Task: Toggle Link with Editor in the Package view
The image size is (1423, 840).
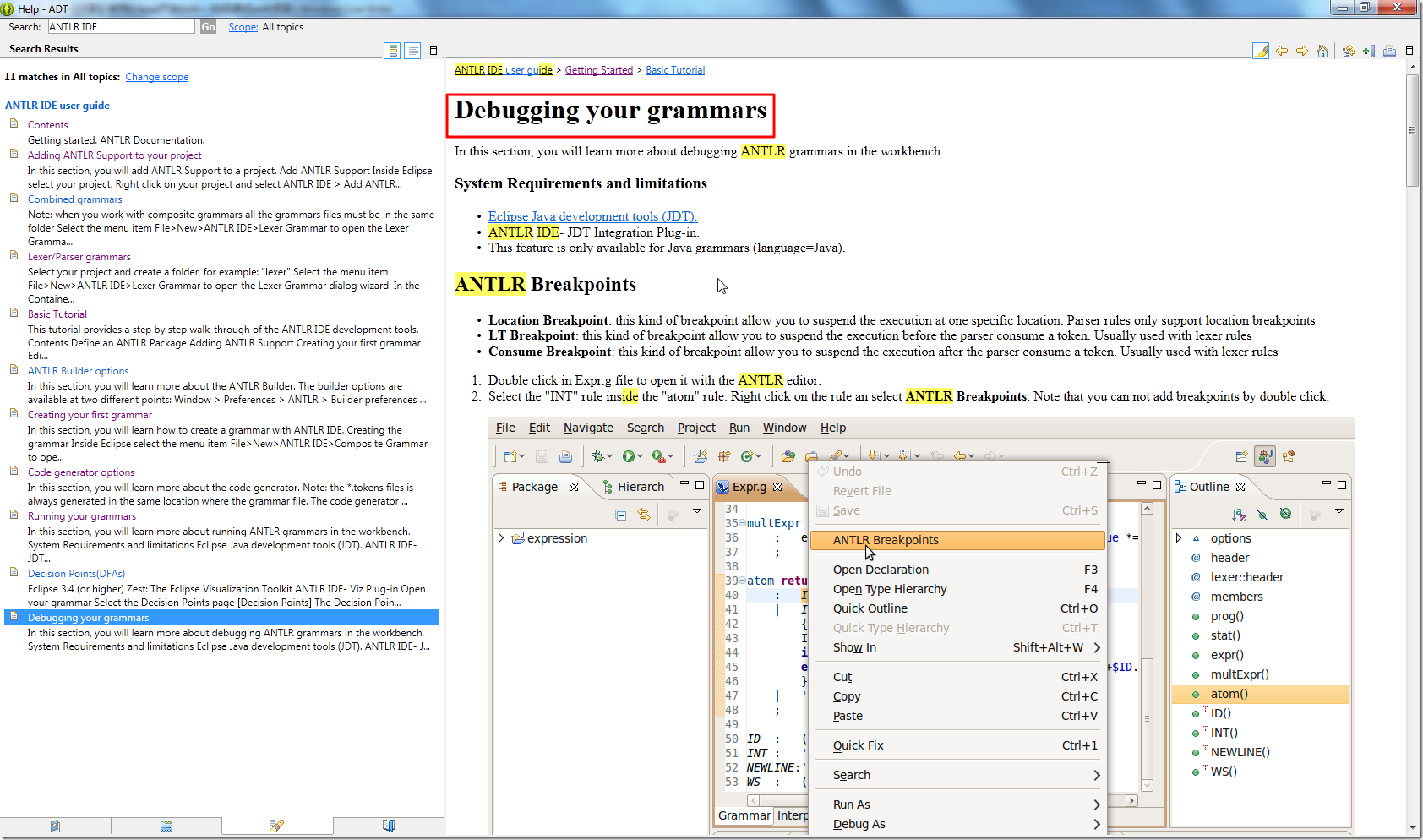Action: [x=644, y=514]
